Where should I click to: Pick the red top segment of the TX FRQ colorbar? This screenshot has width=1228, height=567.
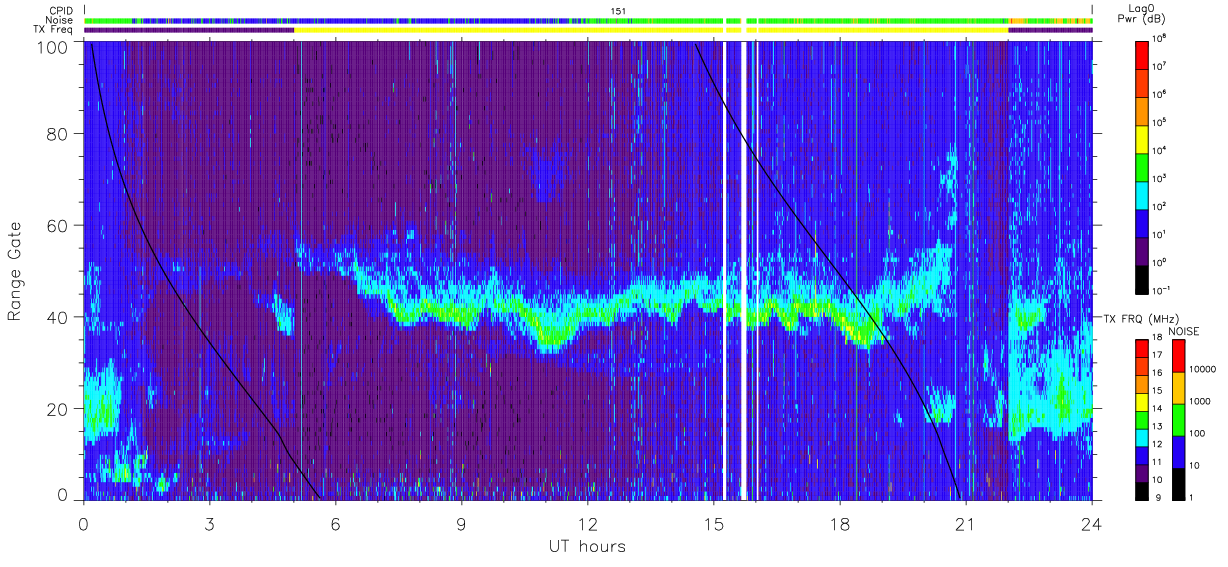click(1141, 347)
